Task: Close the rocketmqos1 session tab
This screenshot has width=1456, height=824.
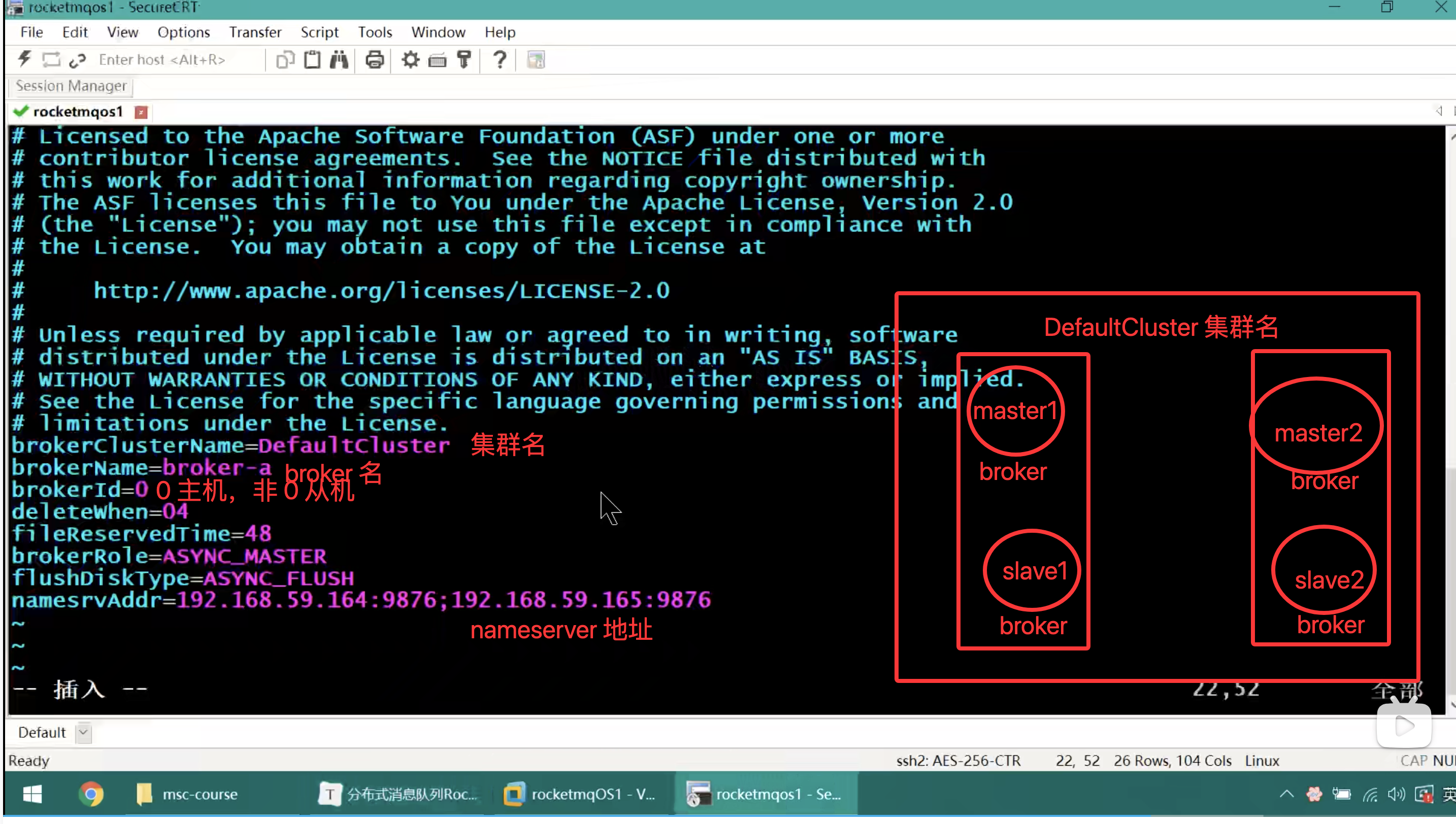Action: pyautogui.click(x=141, y=112)
